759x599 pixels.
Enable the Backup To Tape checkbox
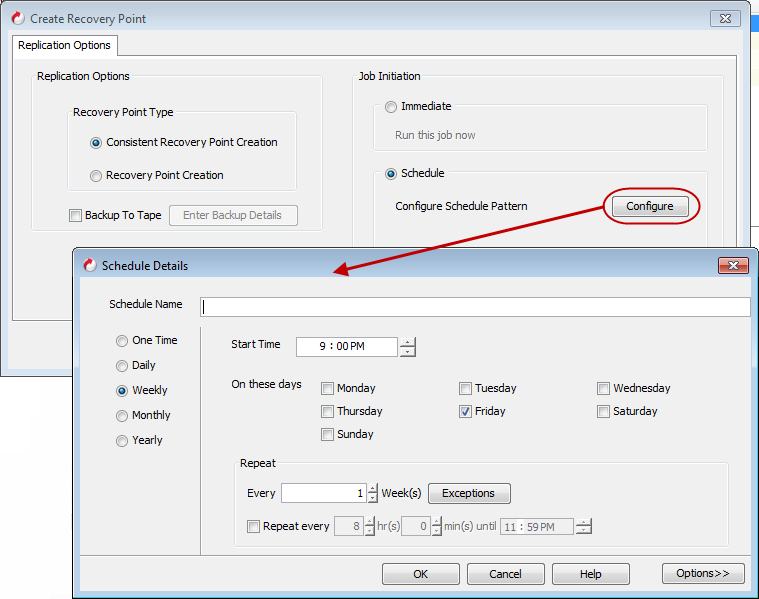pyautogui.click(x=76, y=215)
